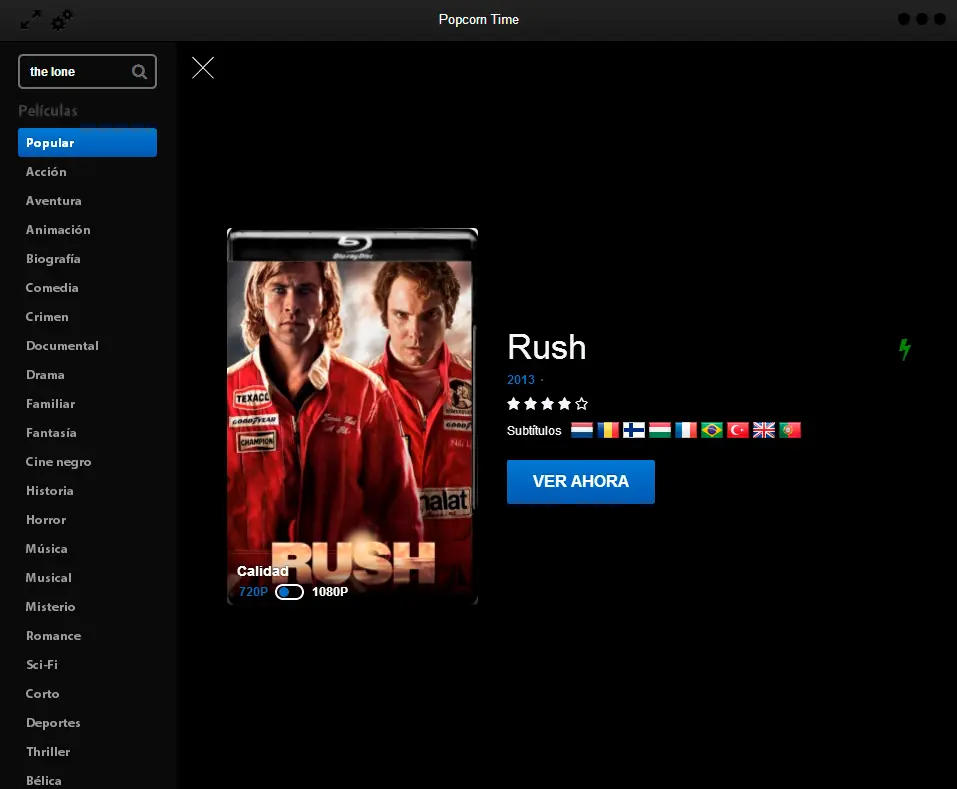Viewport: 957px width, 789px height.
Task: Click the 2013 release year
Action: click(x=521, y=380)
